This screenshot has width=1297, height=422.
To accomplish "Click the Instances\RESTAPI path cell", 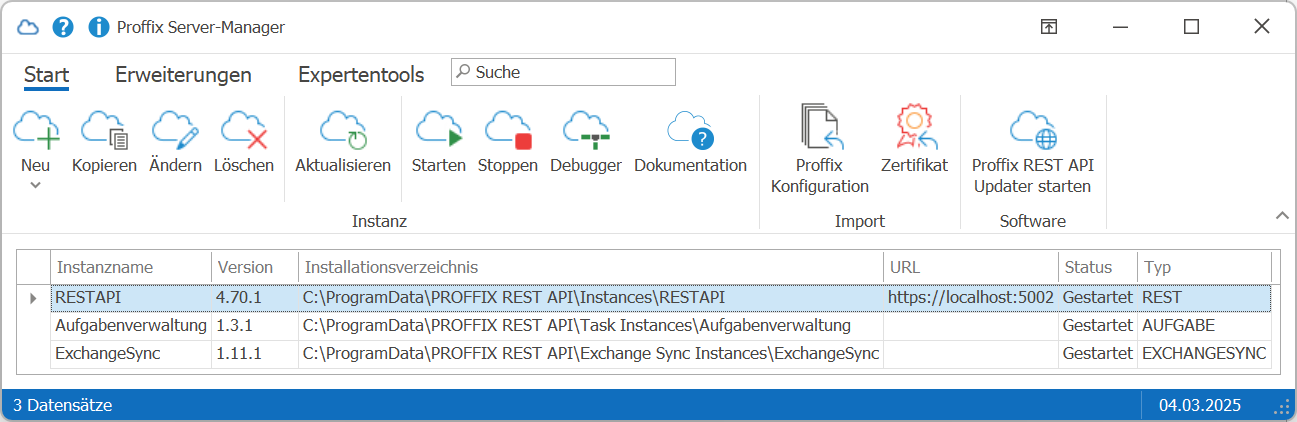I will (x=591, y=297).
